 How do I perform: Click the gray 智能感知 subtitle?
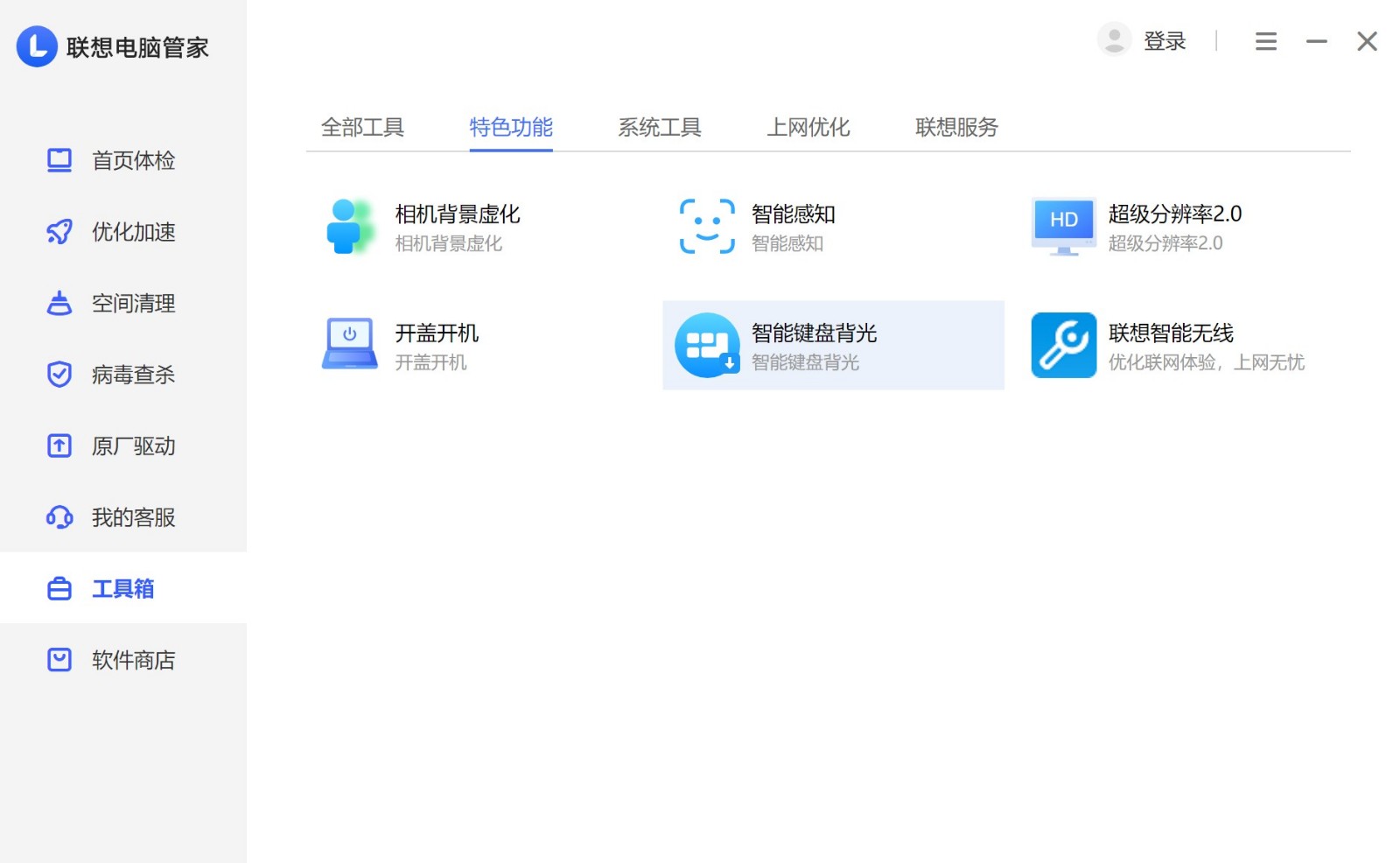[x=787, y=243]
